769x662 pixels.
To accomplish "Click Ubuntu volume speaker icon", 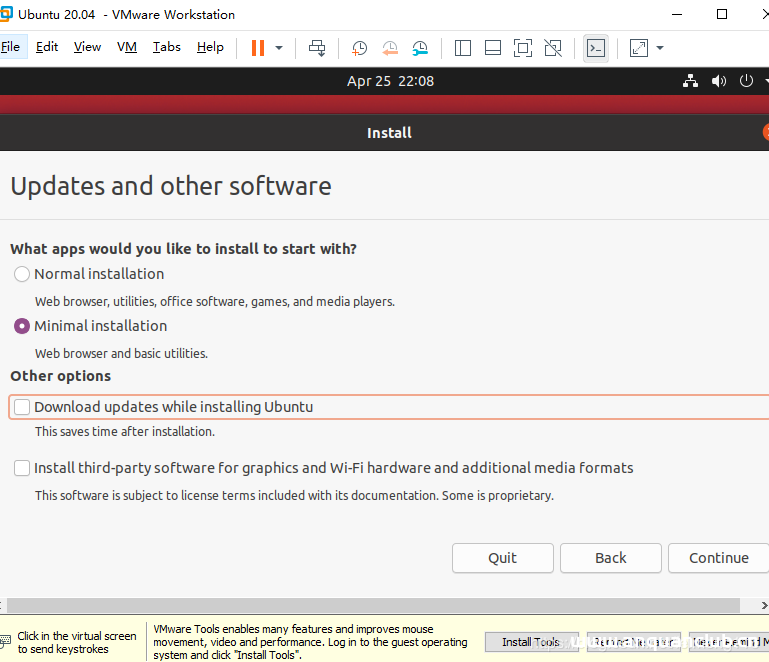I will 718,81.
